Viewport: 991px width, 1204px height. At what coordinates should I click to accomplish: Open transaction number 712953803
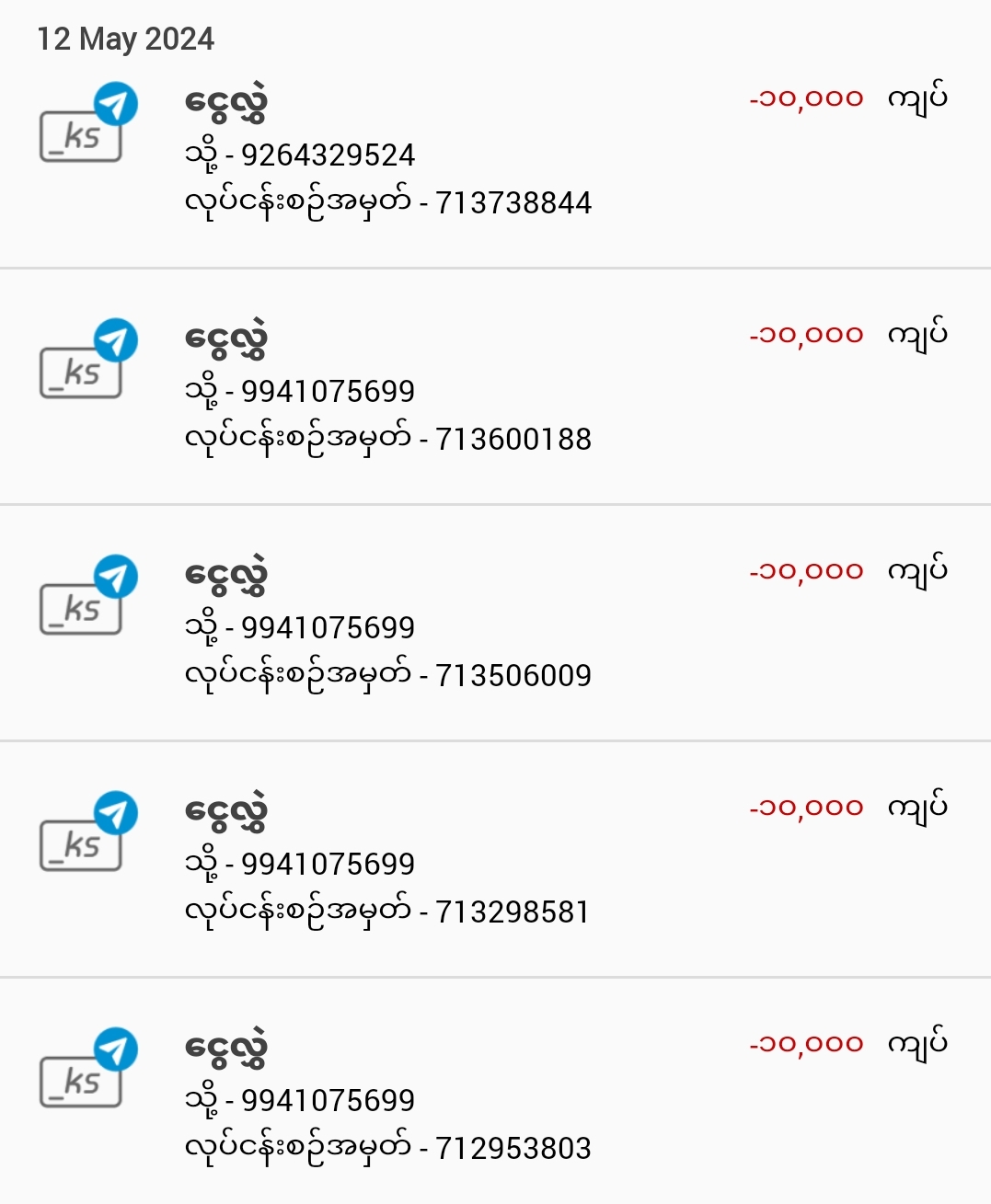coord(513,1149)
